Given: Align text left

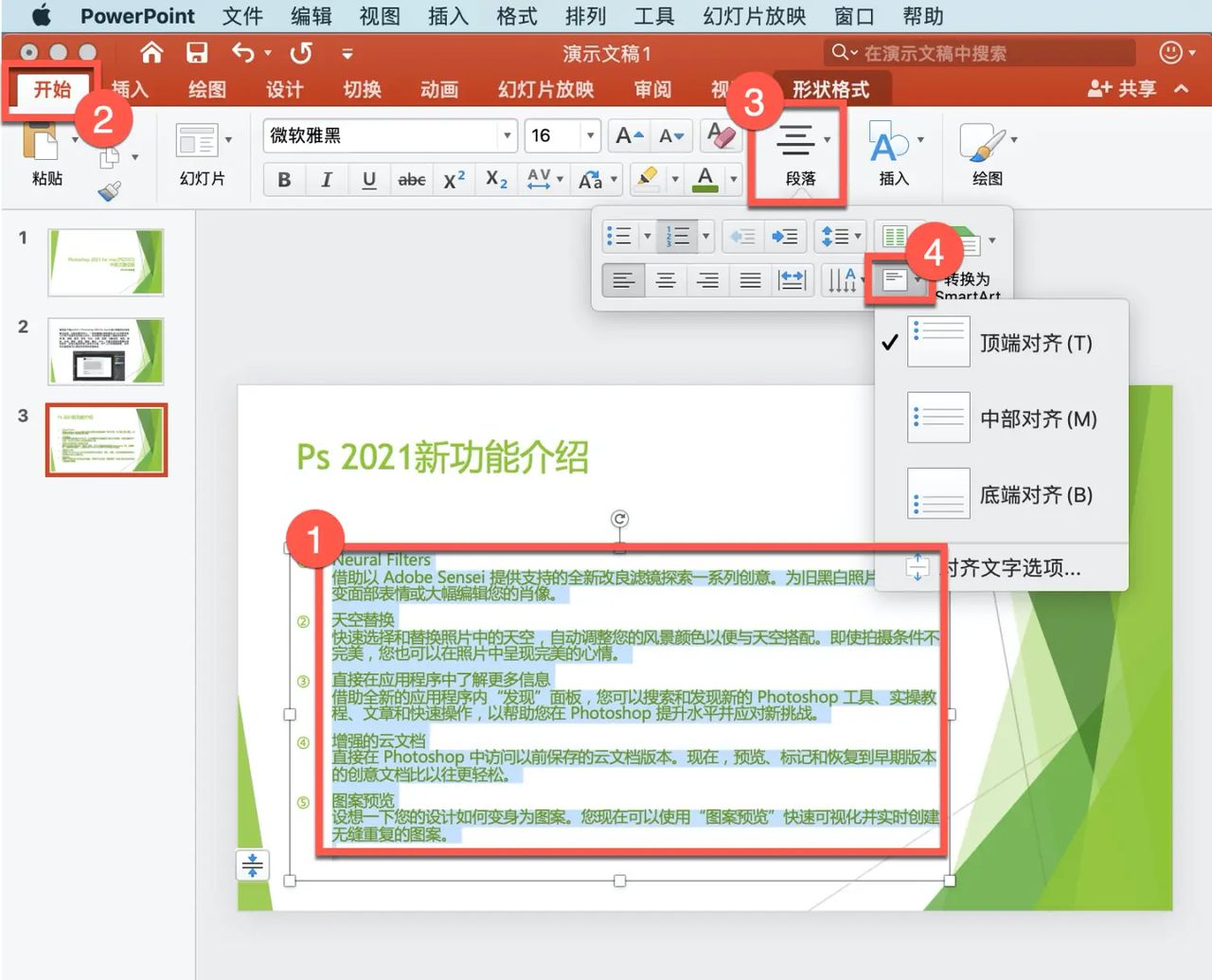Looking at the screenshot, I should [x=623, y=279].
